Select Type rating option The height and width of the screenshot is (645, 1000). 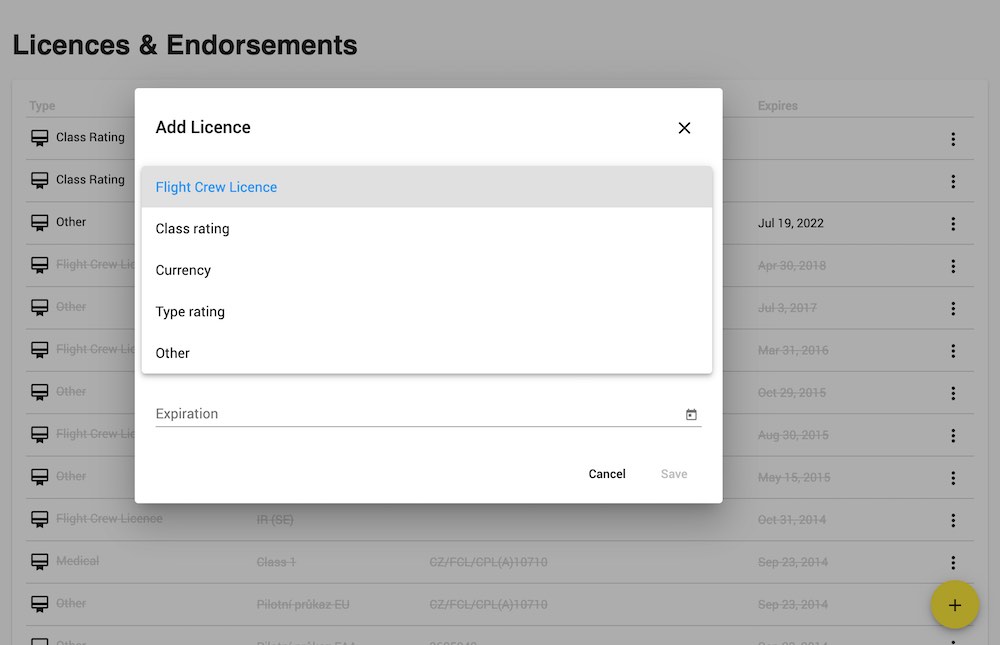tap(190, 312)
